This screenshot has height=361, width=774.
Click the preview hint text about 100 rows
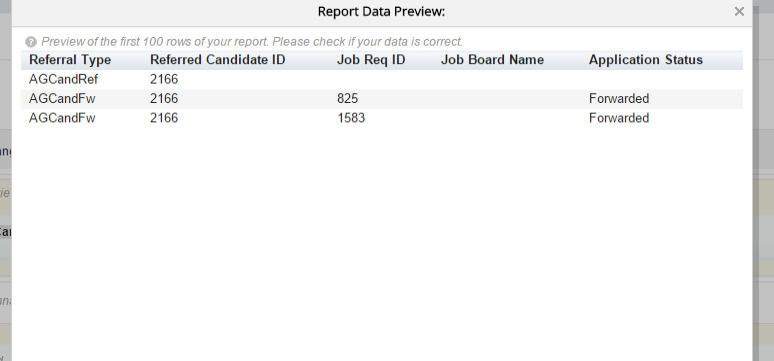(x=252, y=41)
